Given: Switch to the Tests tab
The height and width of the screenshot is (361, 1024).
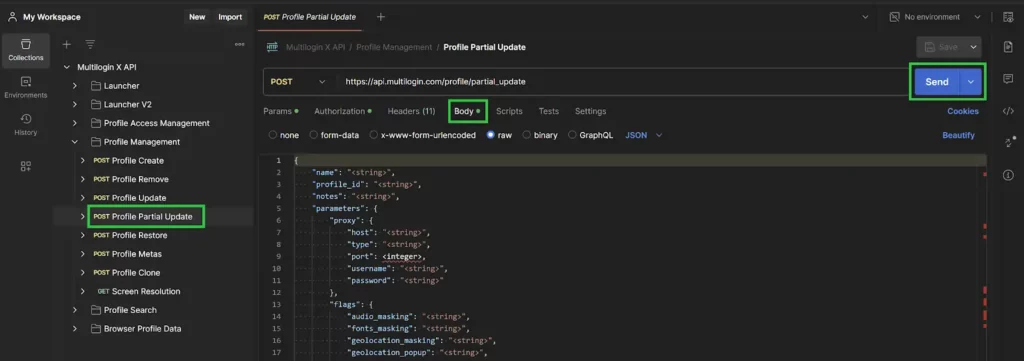Looking at the screenshot, I should point(549,111).
